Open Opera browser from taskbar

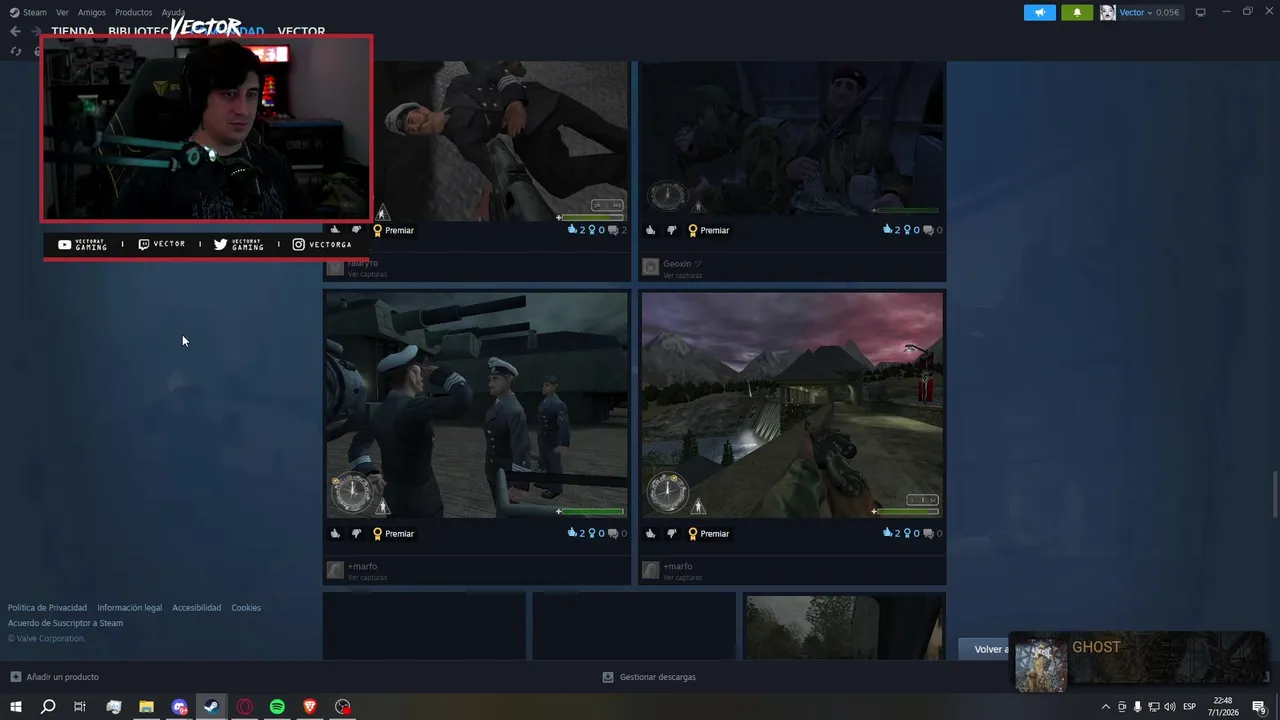[244, 707]
